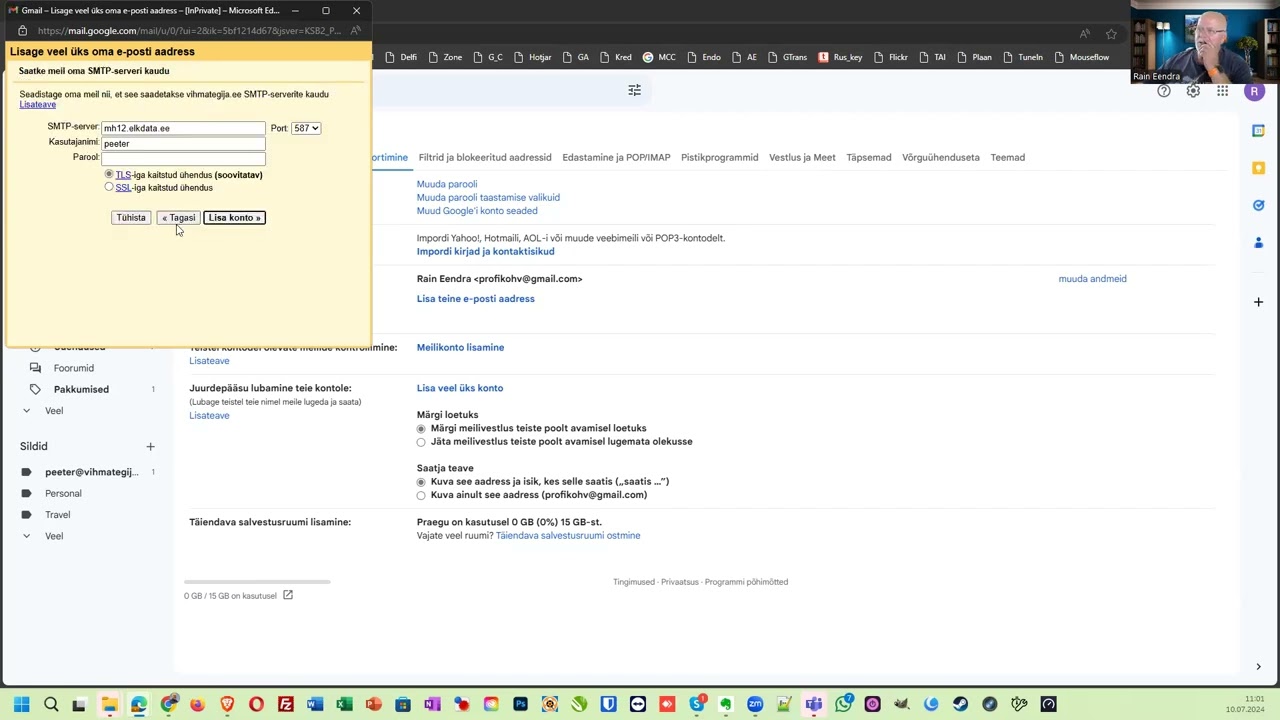Open Google Calendar side panel icon
The image size is (1280, 720).
click(x=1258, y=131)
